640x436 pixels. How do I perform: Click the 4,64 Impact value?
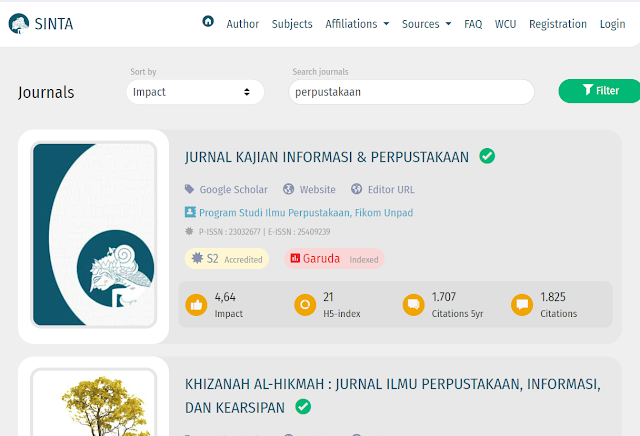[x=225, y=297]
